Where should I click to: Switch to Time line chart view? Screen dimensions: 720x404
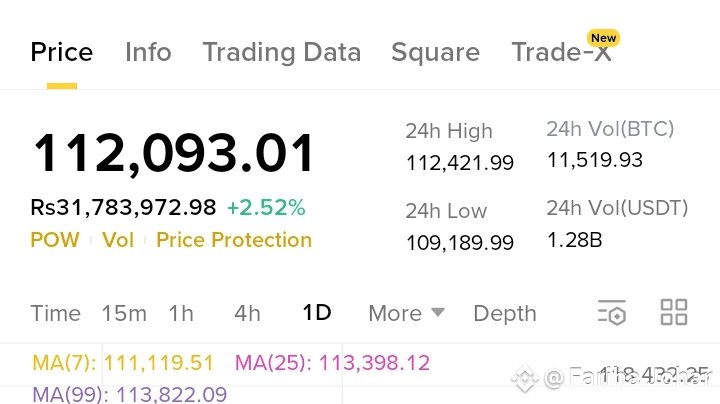click(x=55, y=313)
